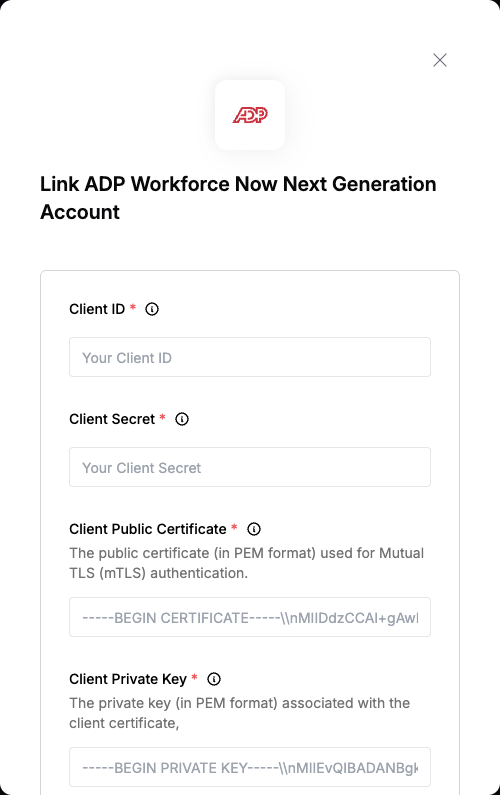Click the required asterisk next to Client Secret
This screenshot has height=795, width=500.
162,417
